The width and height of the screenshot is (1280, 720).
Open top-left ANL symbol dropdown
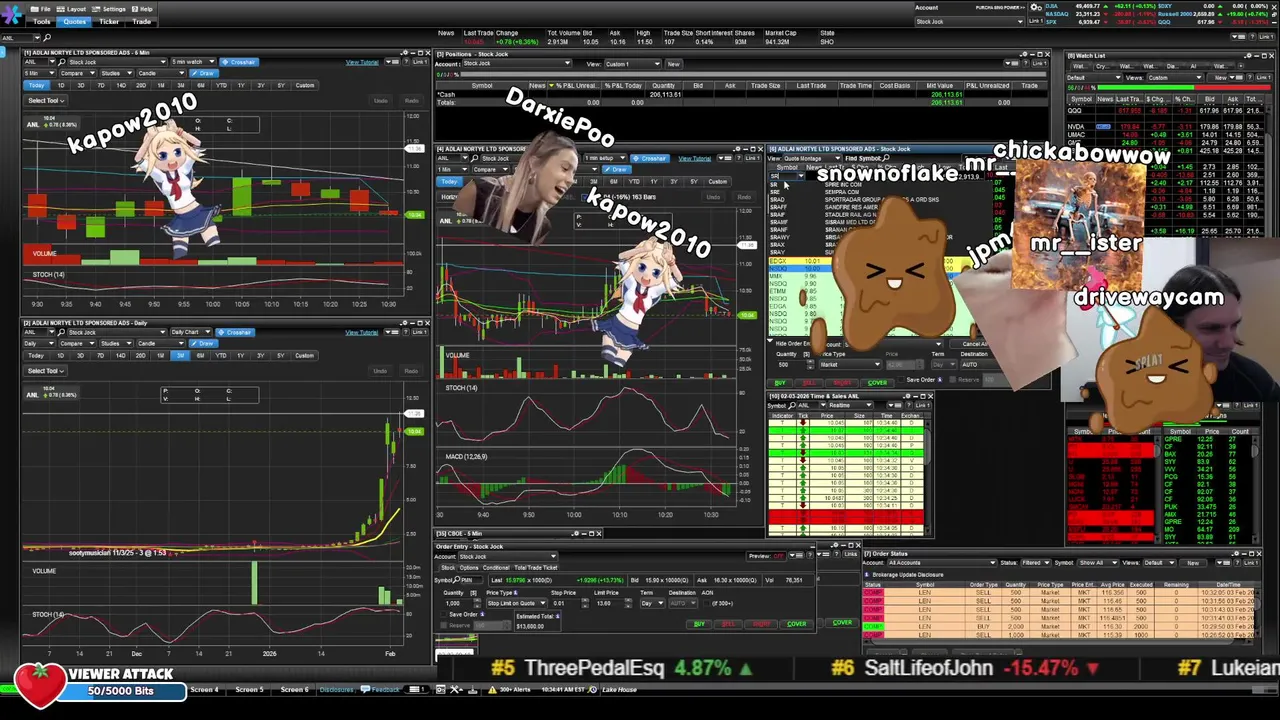pyautogui.click(x=36, y=38)
